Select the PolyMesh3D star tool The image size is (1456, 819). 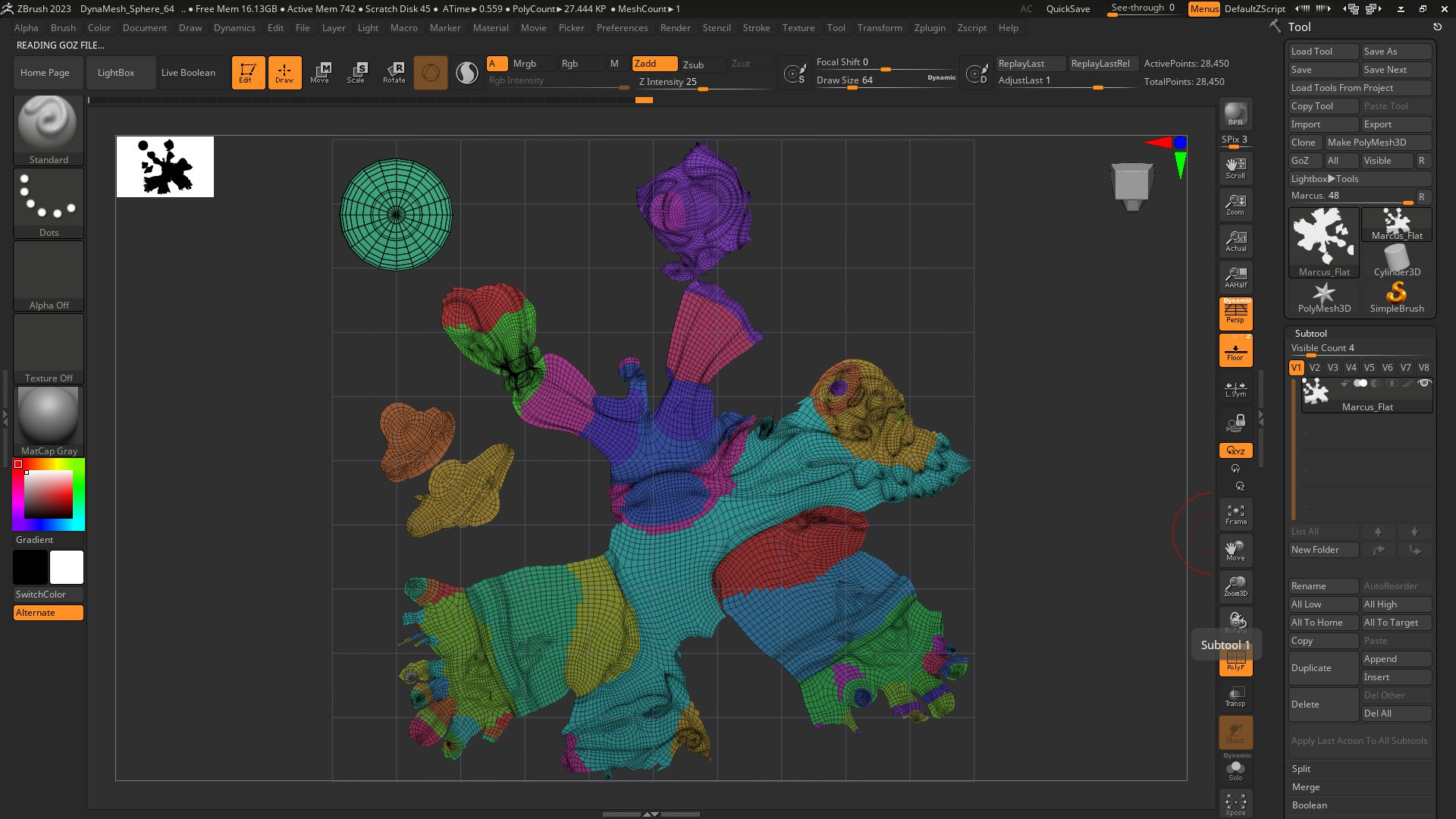1324,297
